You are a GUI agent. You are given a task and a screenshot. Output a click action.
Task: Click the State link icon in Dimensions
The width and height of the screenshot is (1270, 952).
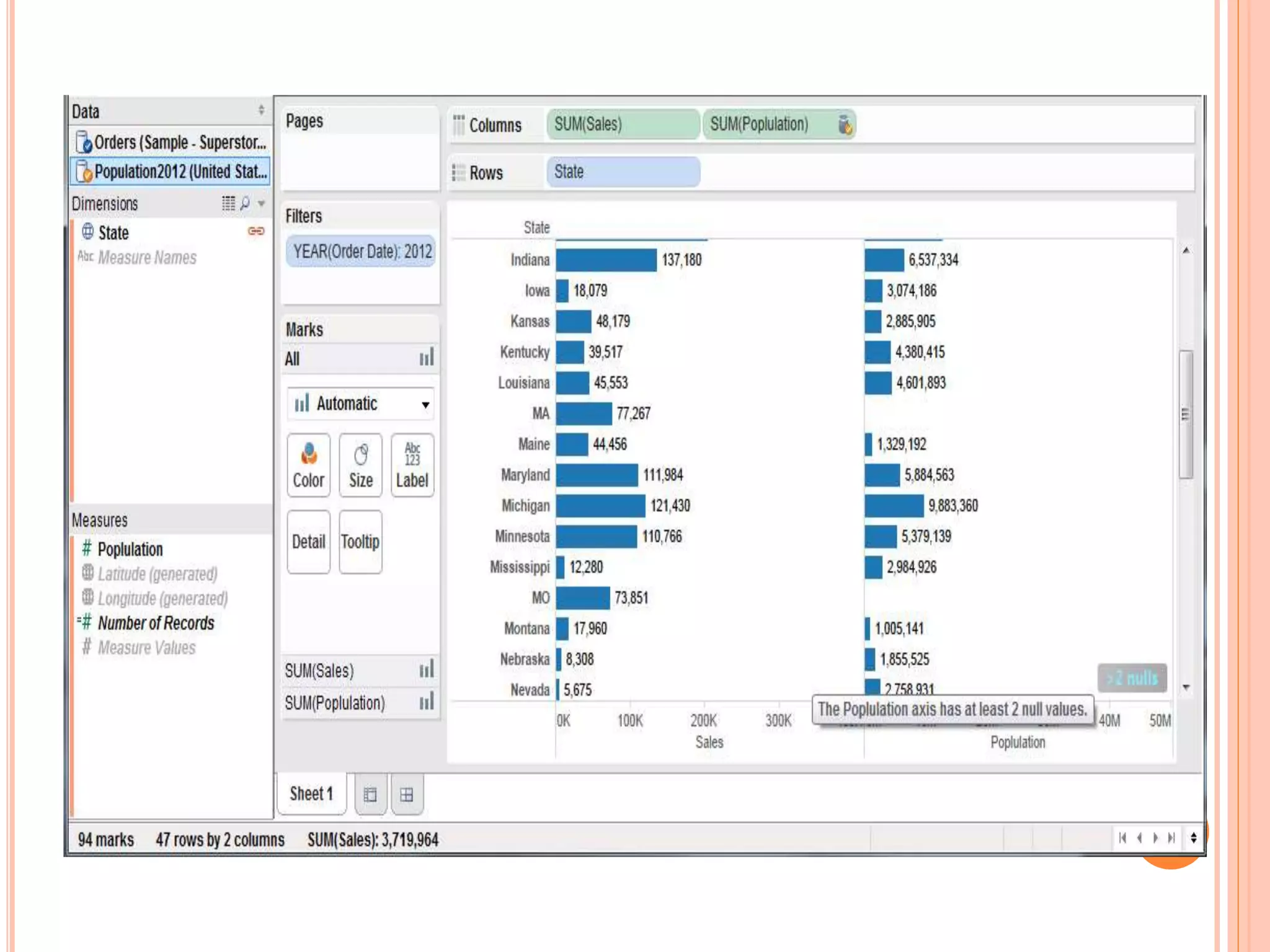(x=256, y=231)
